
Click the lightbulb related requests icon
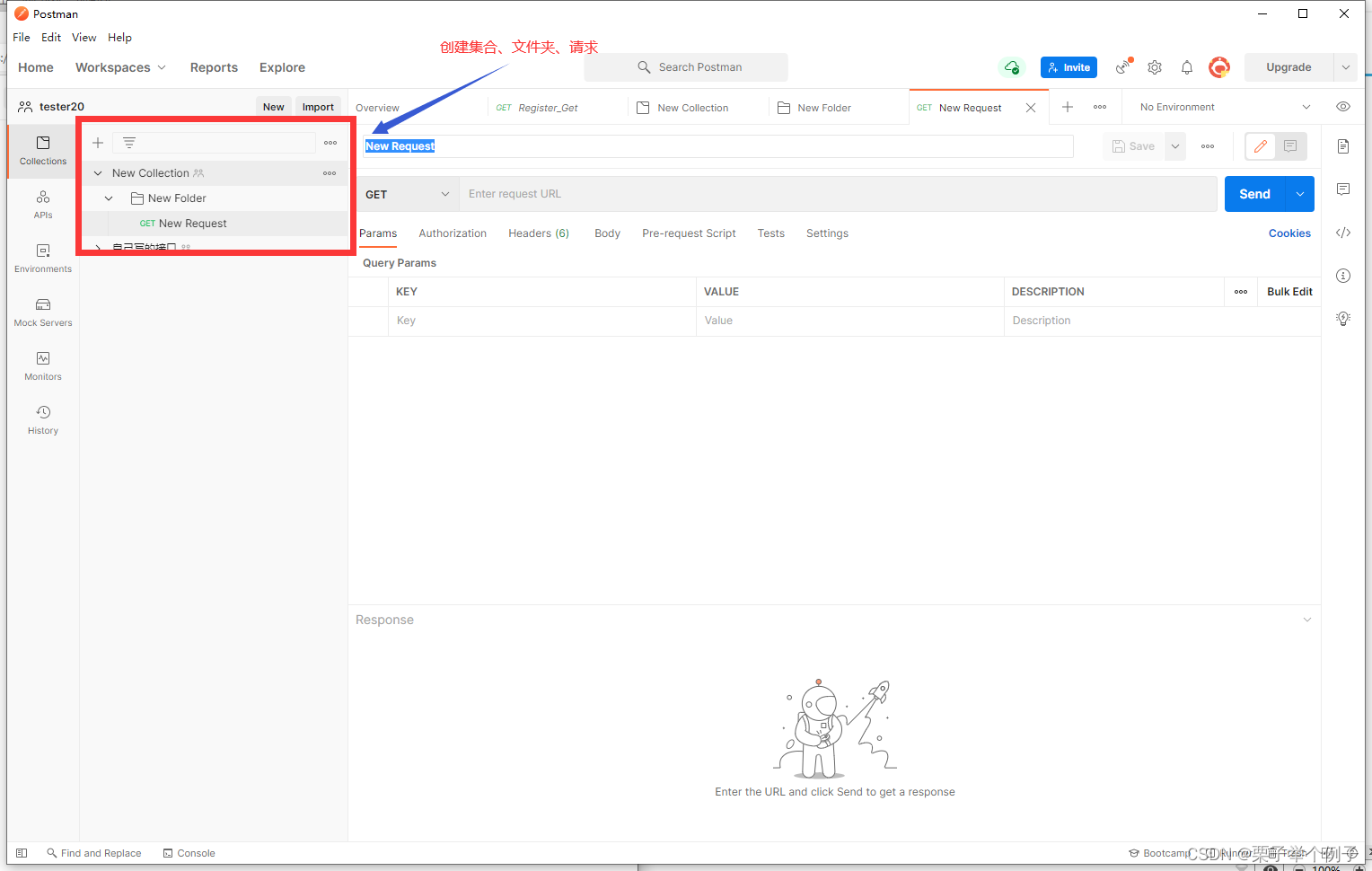[1343, 319]
